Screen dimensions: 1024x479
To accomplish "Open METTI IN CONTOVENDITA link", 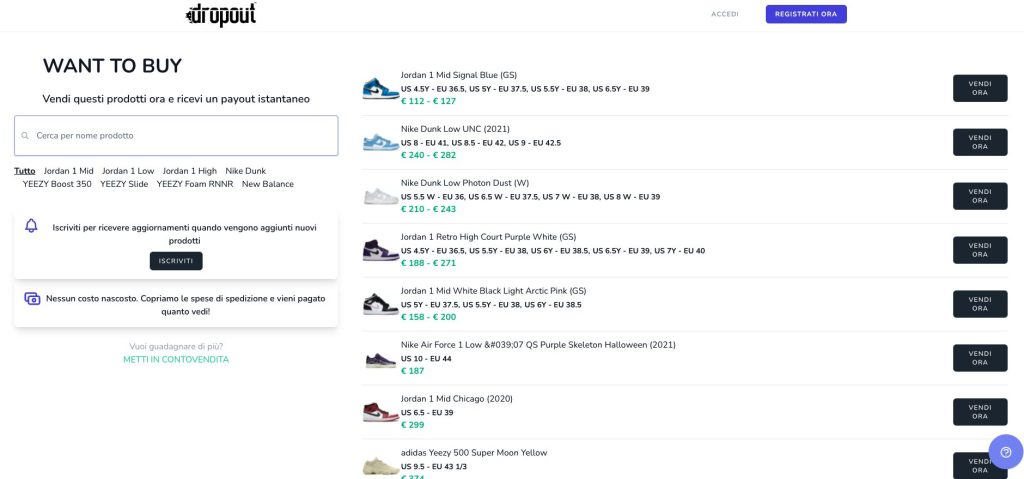I will point(176,359).
